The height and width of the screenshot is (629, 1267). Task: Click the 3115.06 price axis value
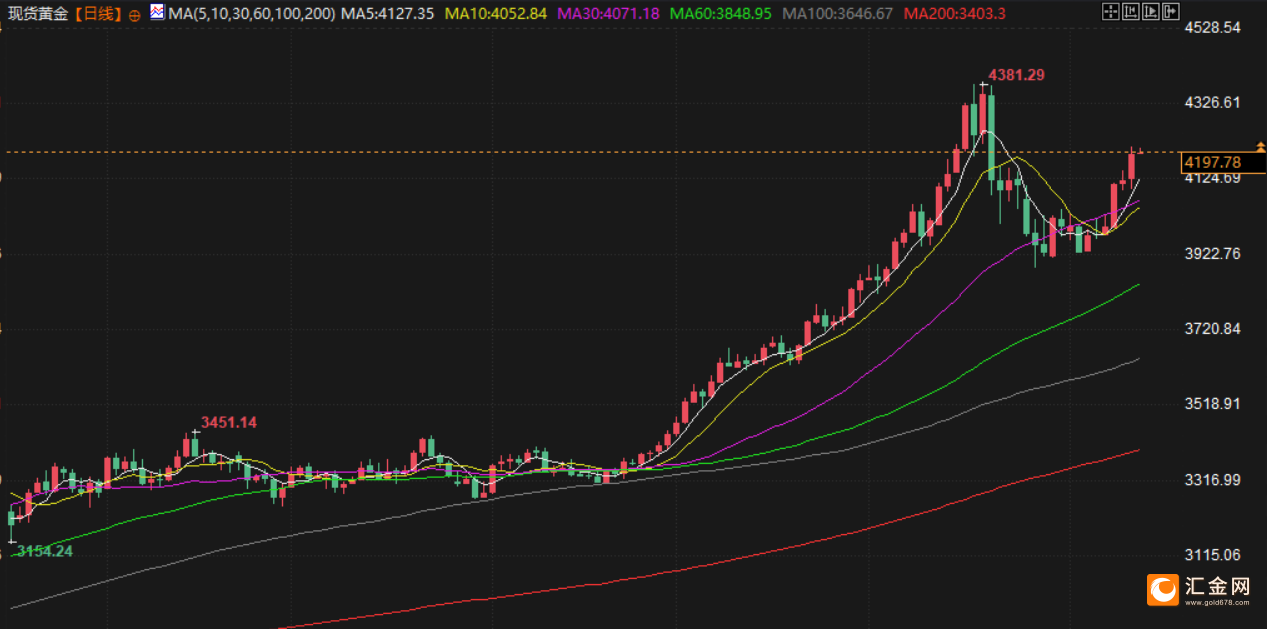[x=1212, y=555]
